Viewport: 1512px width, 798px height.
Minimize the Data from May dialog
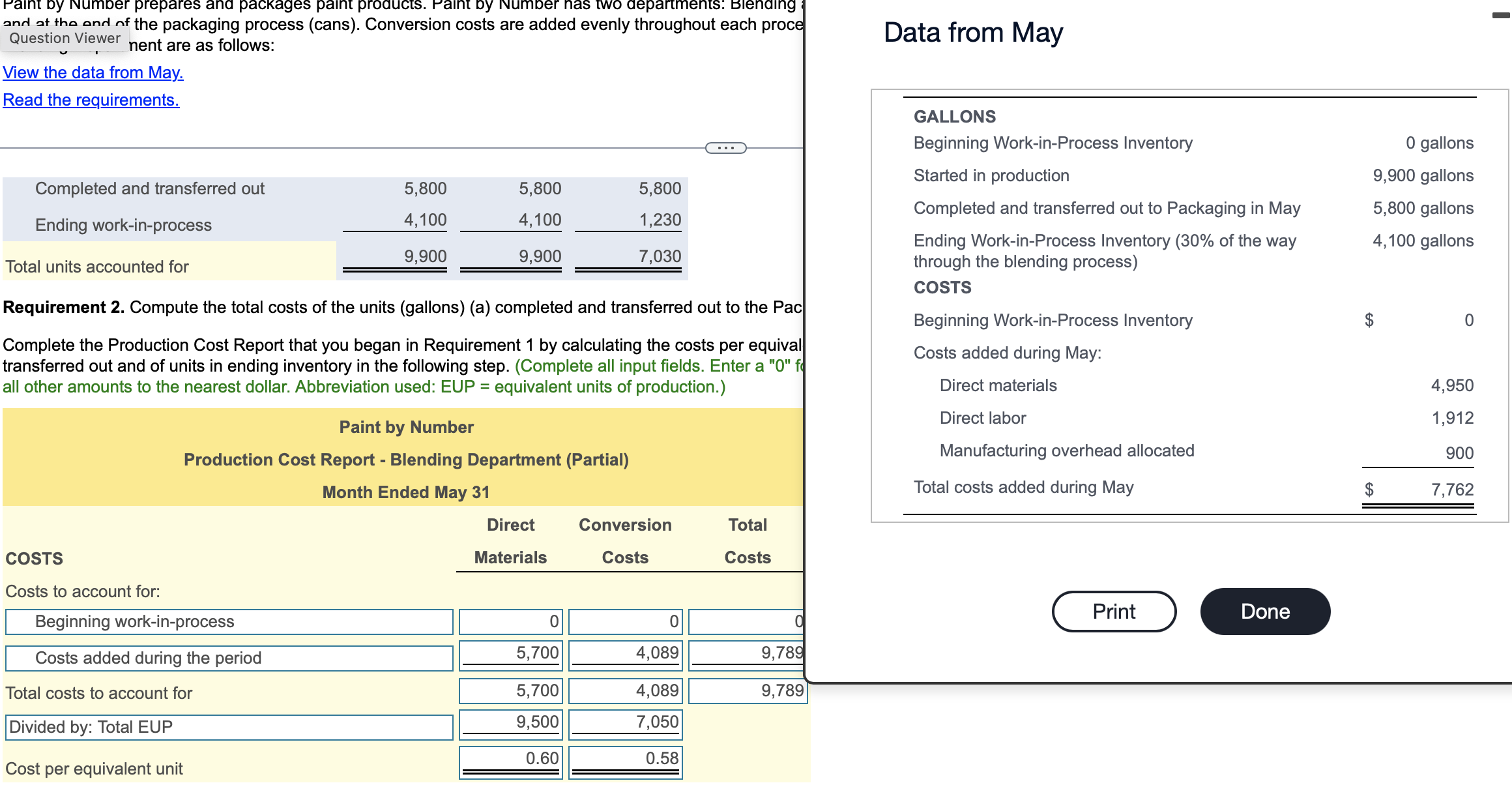pos(1501,15)
